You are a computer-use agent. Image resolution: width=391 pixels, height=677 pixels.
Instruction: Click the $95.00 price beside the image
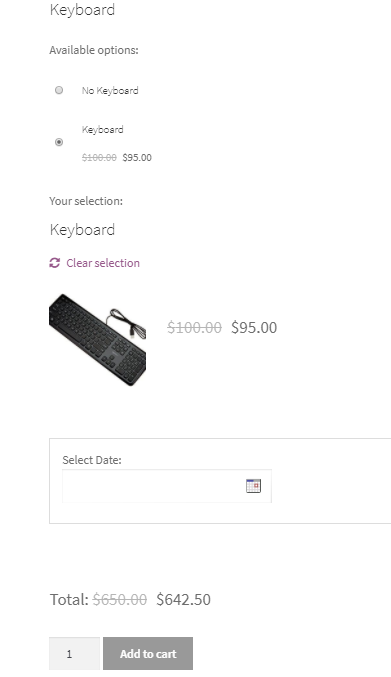click(x=254, y=327)
